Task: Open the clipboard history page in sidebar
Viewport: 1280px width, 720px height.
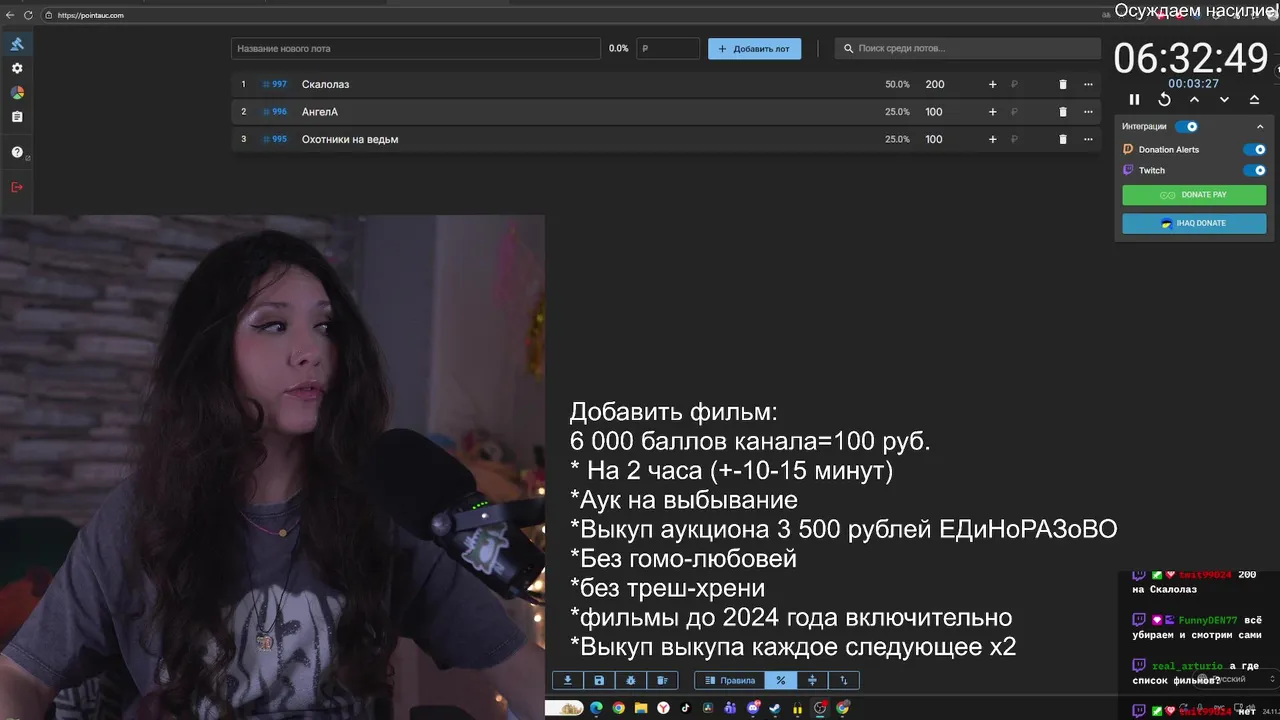Action: [17, 117]
